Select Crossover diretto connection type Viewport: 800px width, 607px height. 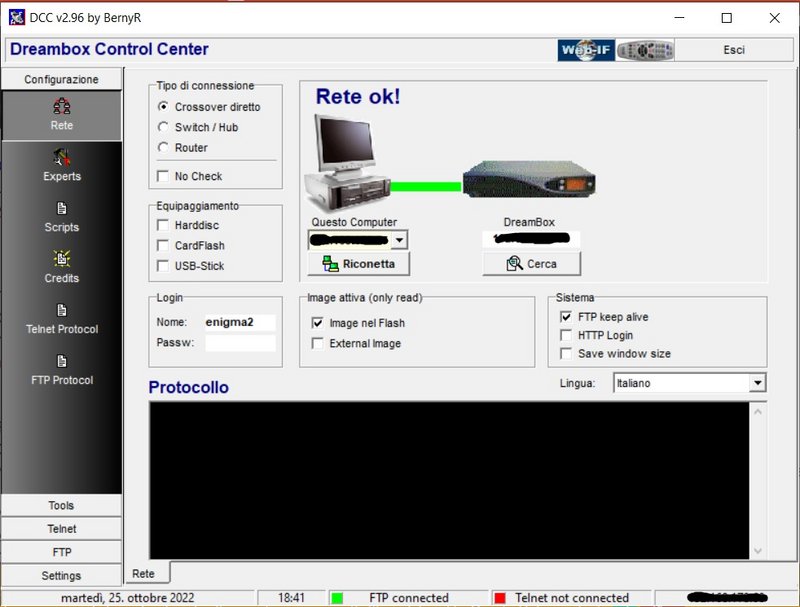[163, 107]
